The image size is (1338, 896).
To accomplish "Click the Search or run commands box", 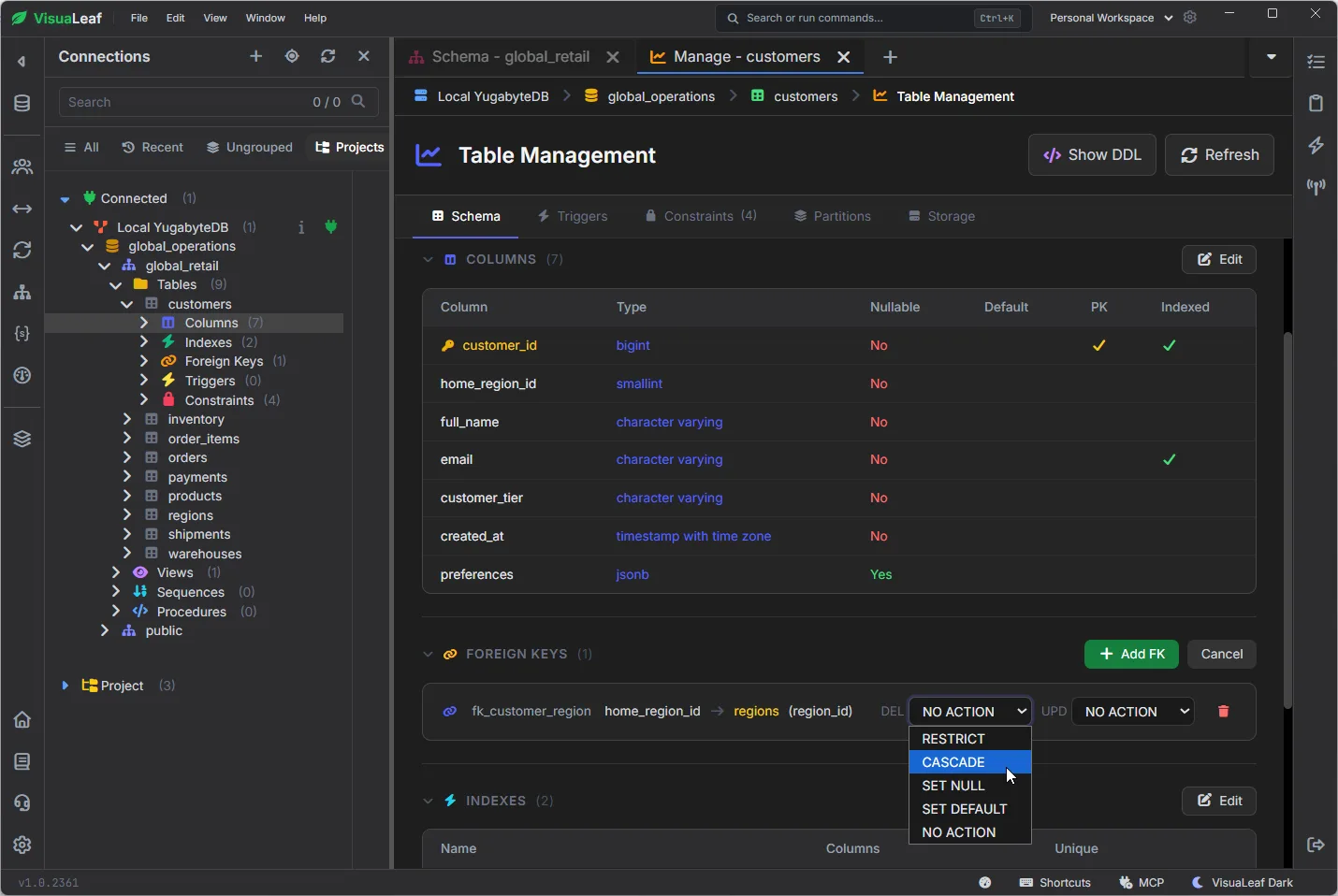I will 874,18.
